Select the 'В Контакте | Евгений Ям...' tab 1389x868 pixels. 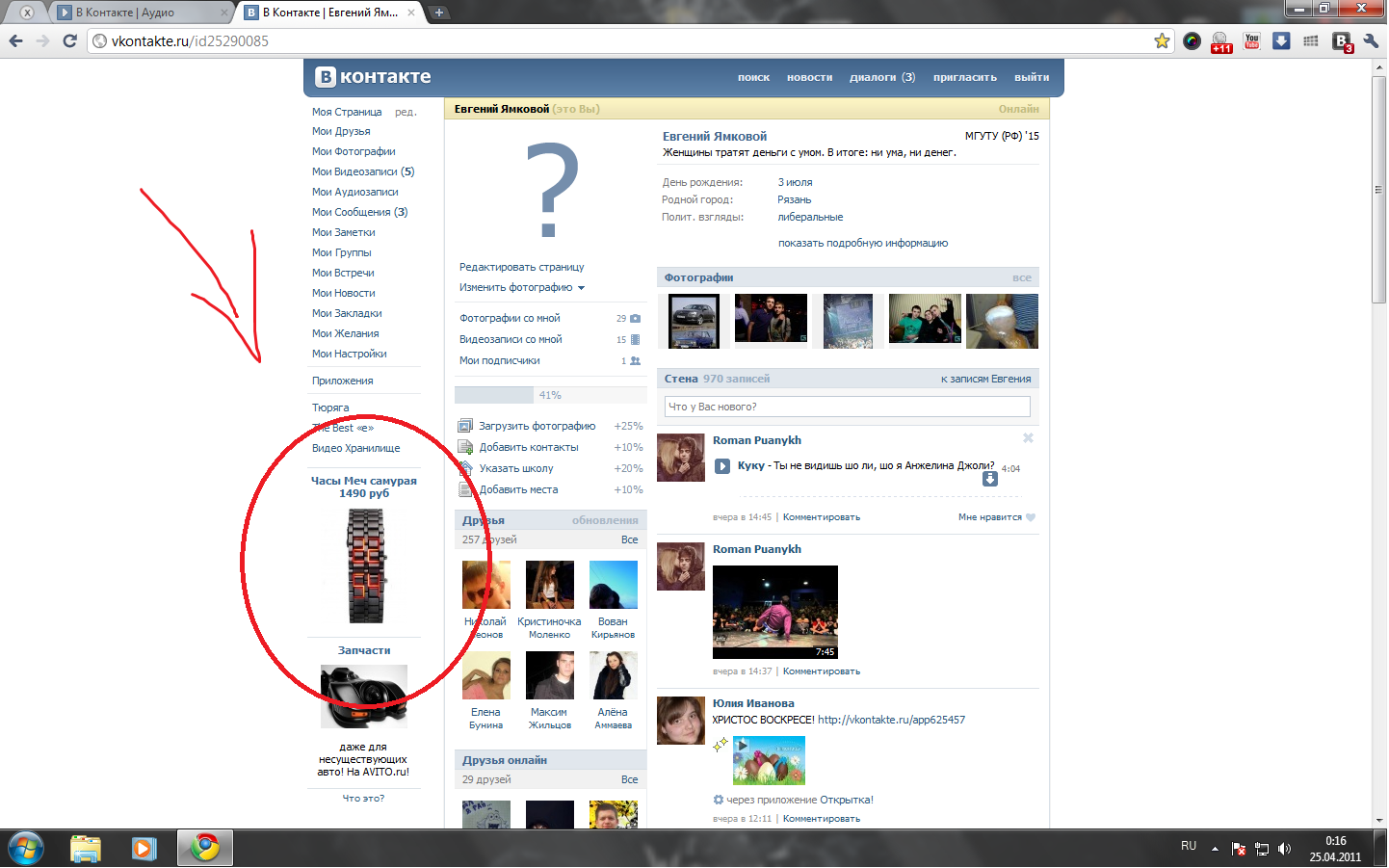(x=329, y=13)
